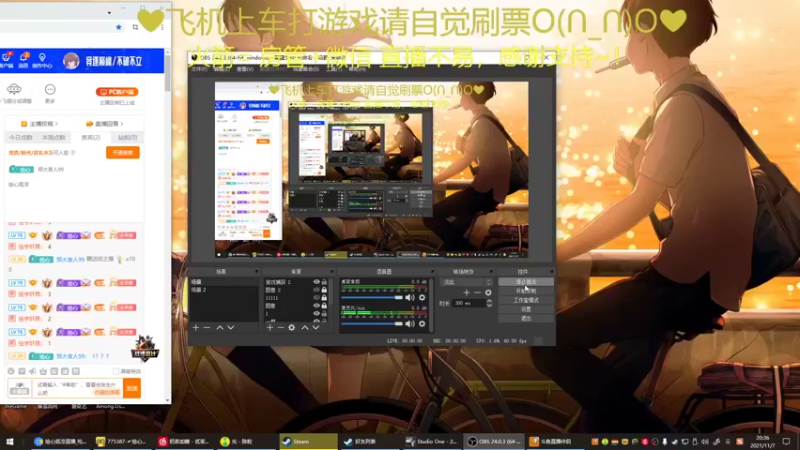
Task: Click the 停止推流 stop streaming button
Action: [526, 282]
